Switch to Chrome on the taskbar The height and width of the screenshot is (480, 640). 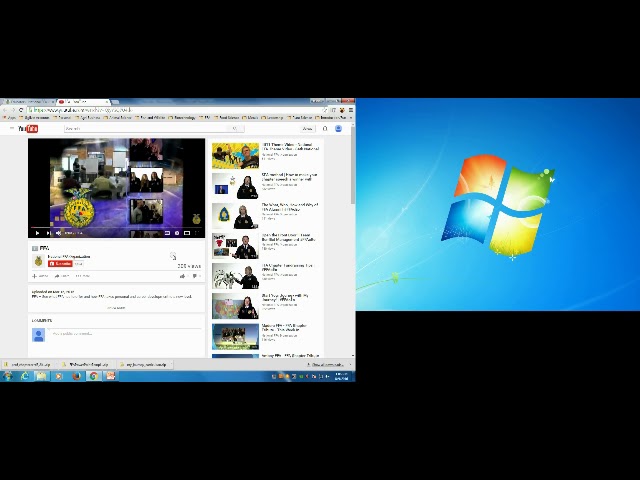[93, 376]
